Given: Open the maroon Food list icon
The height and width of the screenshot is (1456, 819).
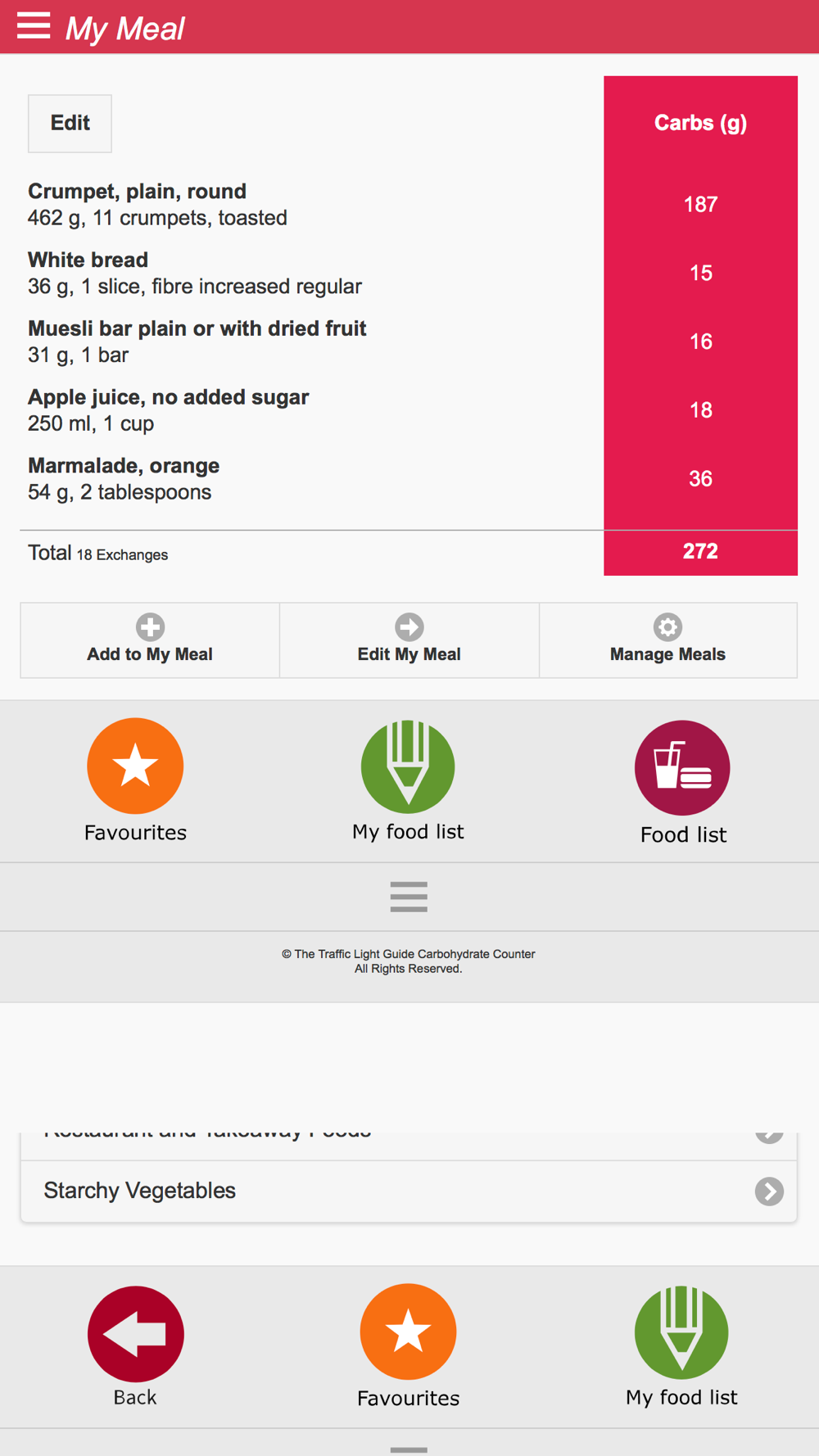Looking at the screenshot, I should [682, 767].
